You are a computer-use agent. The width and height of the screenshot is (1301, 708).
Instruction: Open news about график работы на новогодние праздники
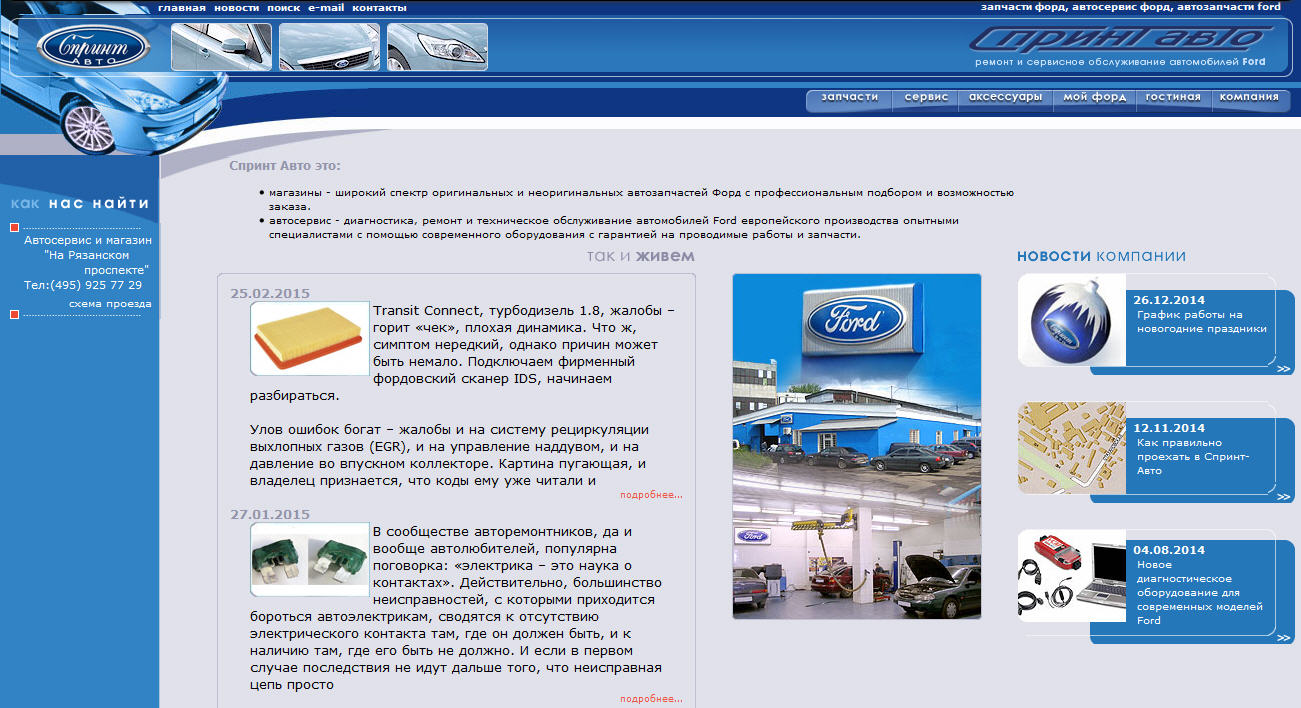point(1202,321)
